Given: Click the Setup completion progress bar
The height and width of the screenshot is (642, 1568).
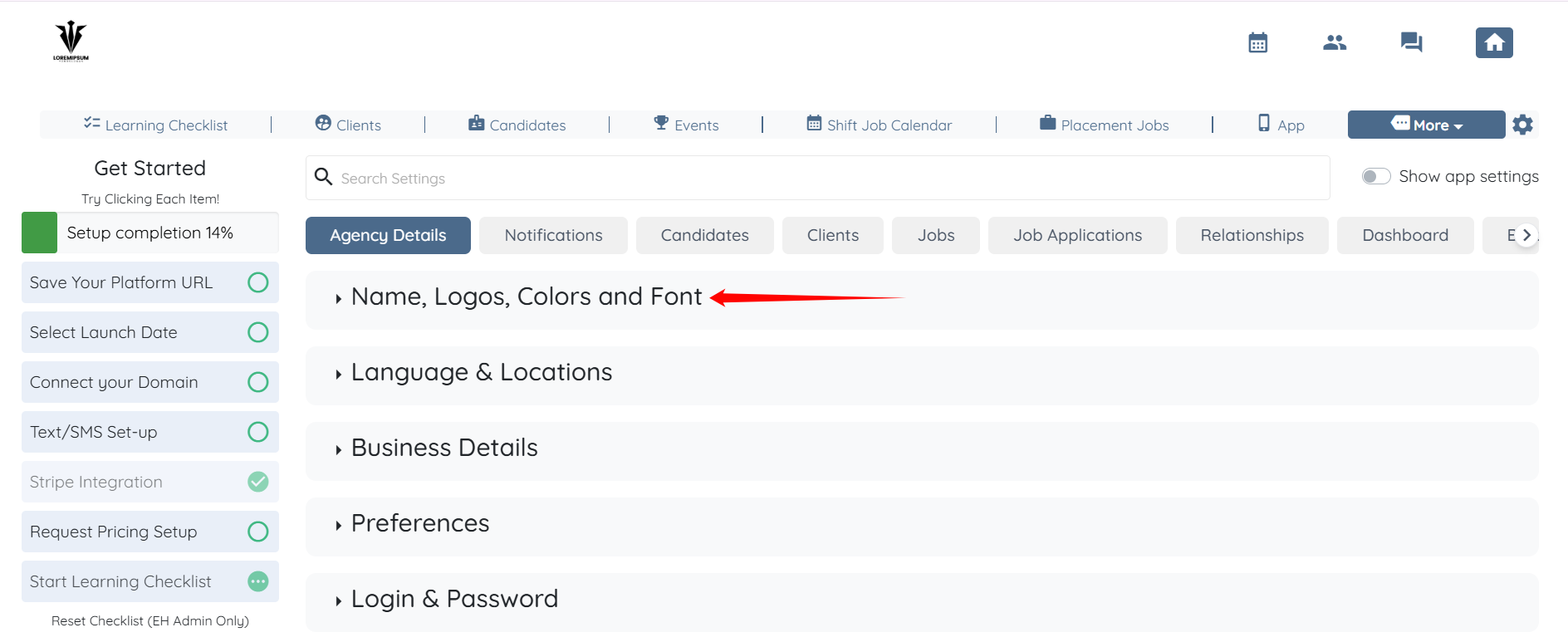Looking at the screenshot, I should coord(150,233).
